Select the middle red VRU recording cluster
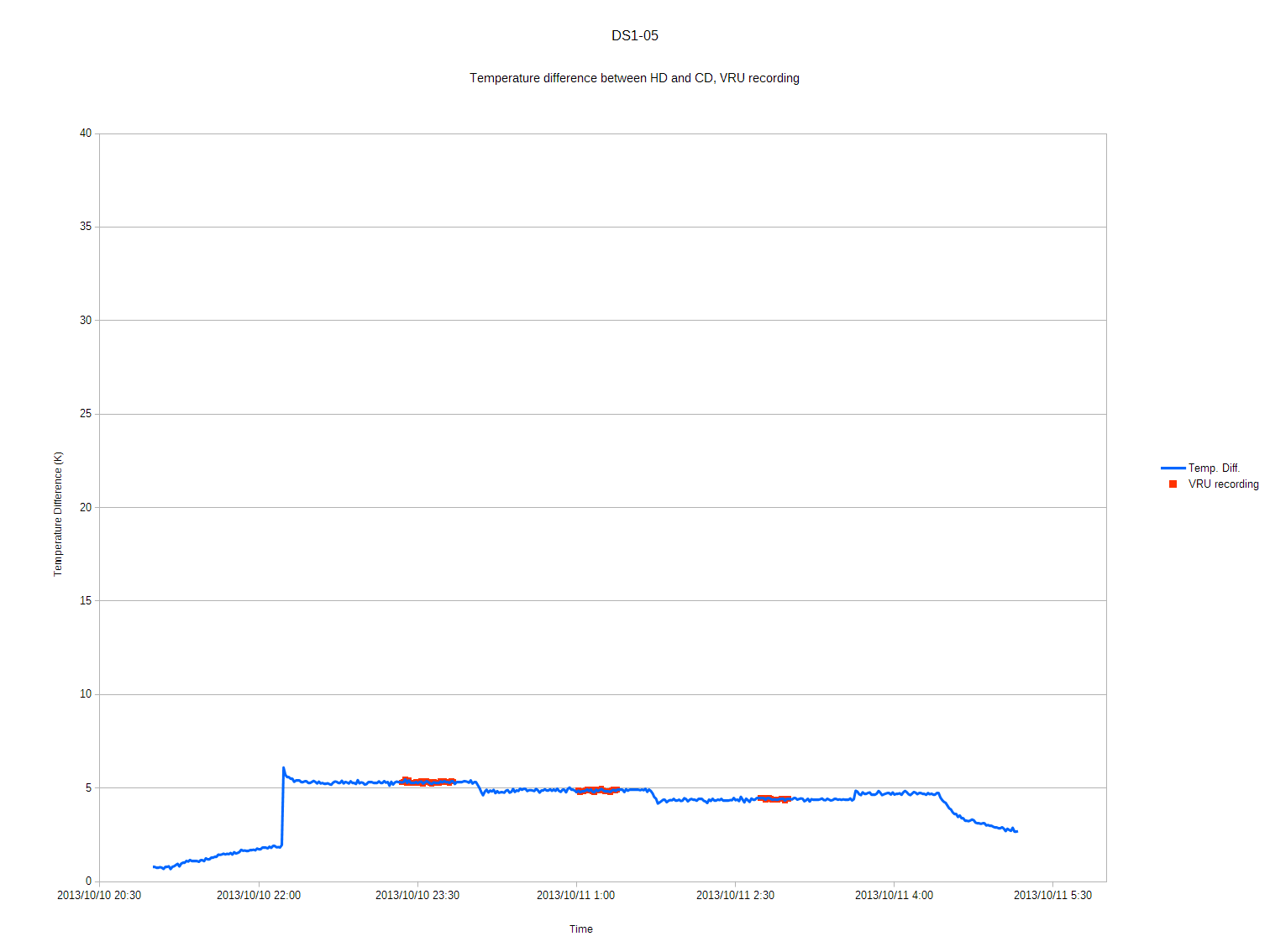 click(598, 790)
